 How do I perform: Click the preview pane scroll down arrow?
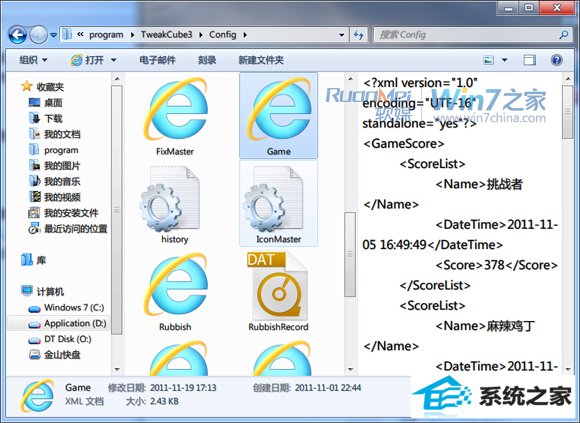[x=568, y=369]
